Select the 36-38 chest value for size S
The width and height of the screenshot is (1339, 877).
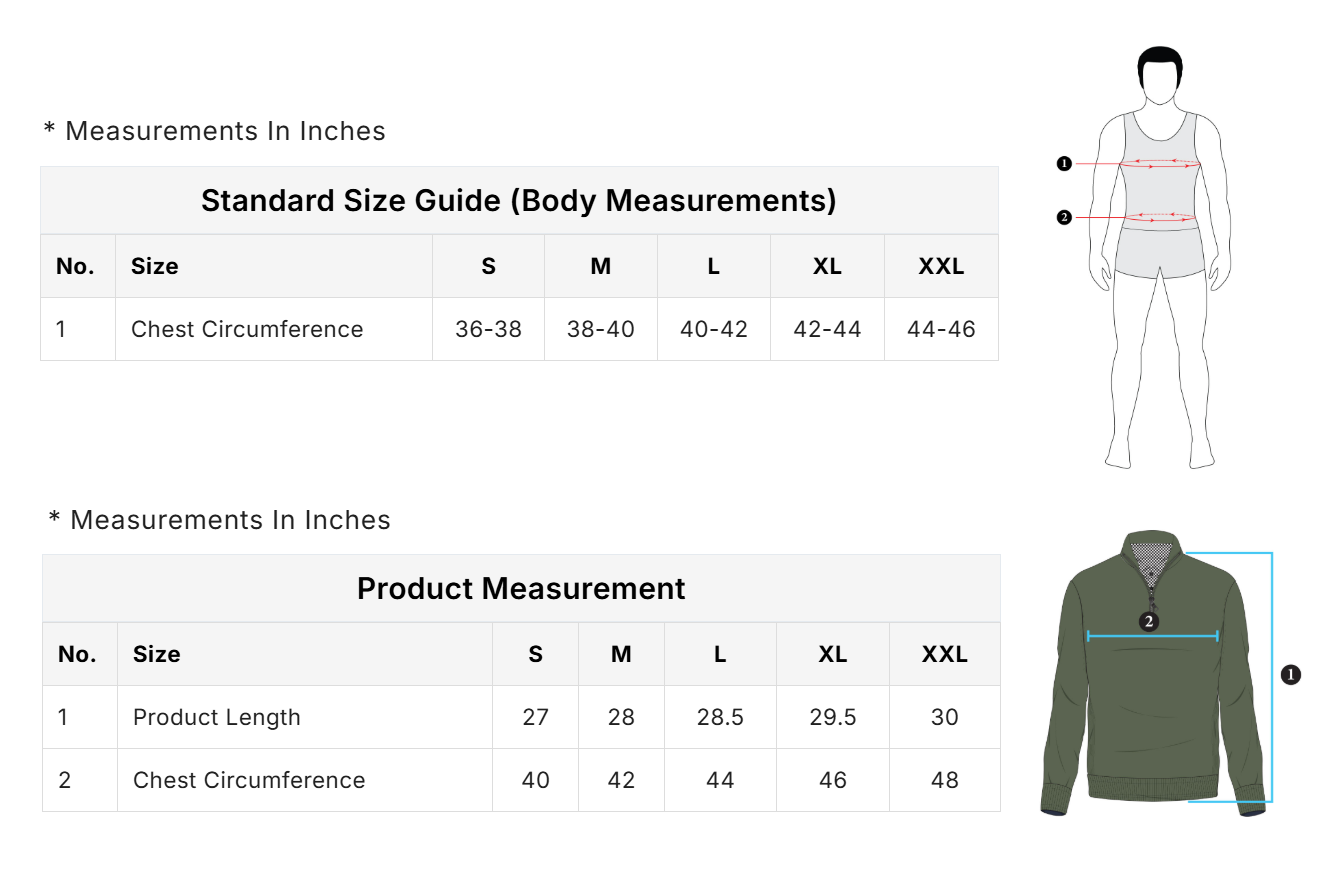click(x=488, y=329)
